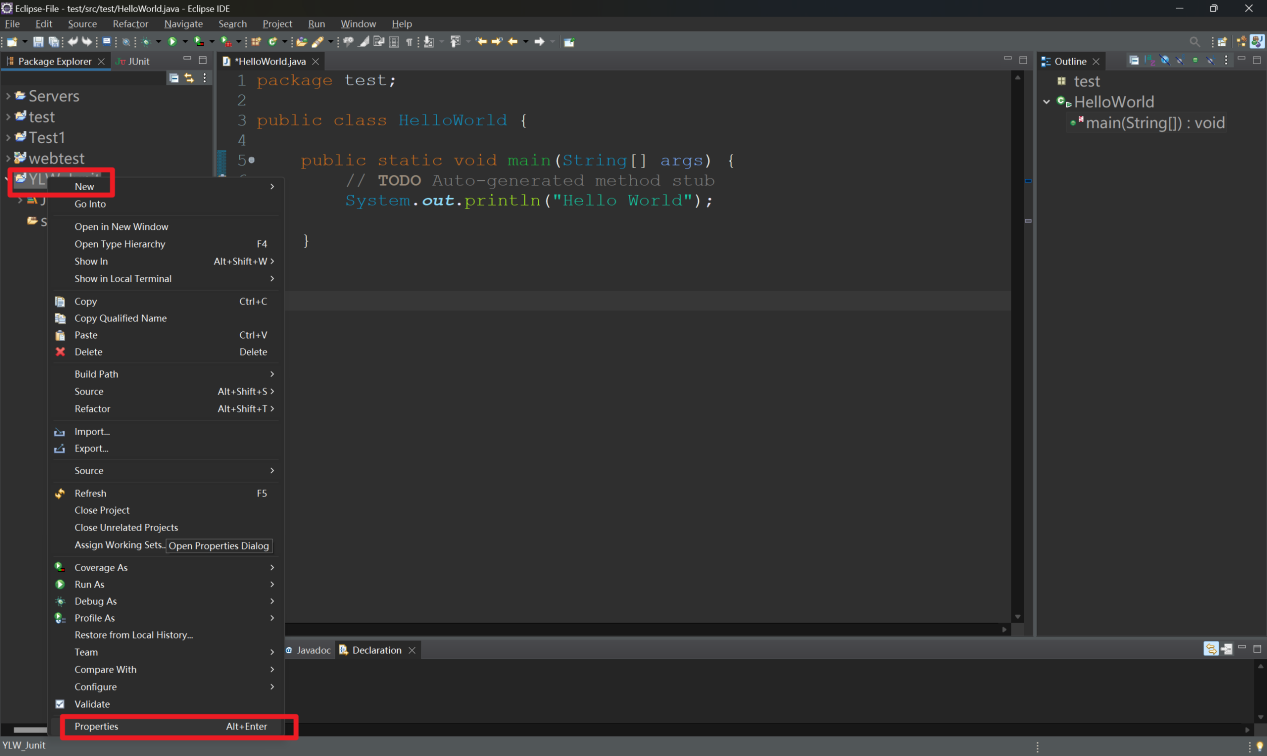Click the Forward navigation arrow in toolbar
The width and height of the screenshot is (1267, 756).
click(x=539, y=42)
